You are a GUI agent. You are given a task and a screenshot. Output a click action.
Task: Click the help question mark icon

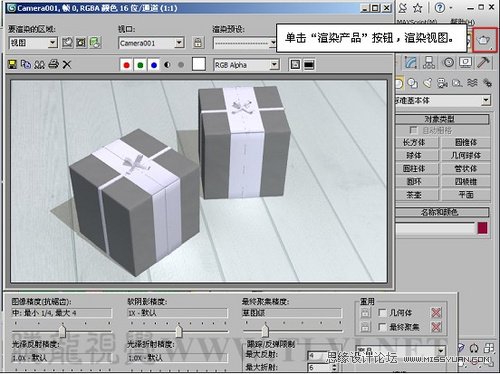click(440, 8)
